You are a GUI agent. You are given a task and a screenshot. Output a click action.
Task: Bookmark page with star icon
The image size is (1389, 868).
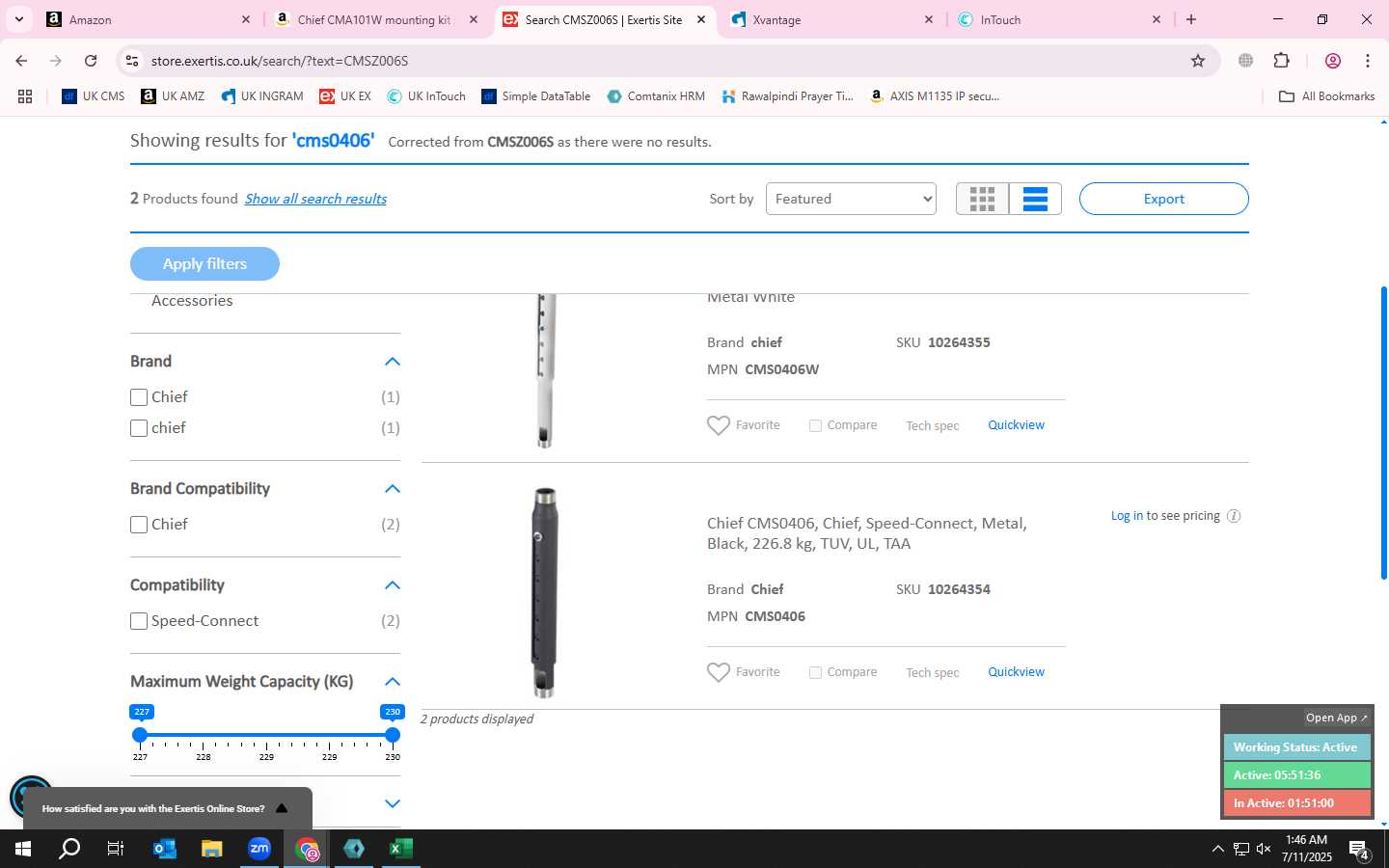tap(1198, 61)
